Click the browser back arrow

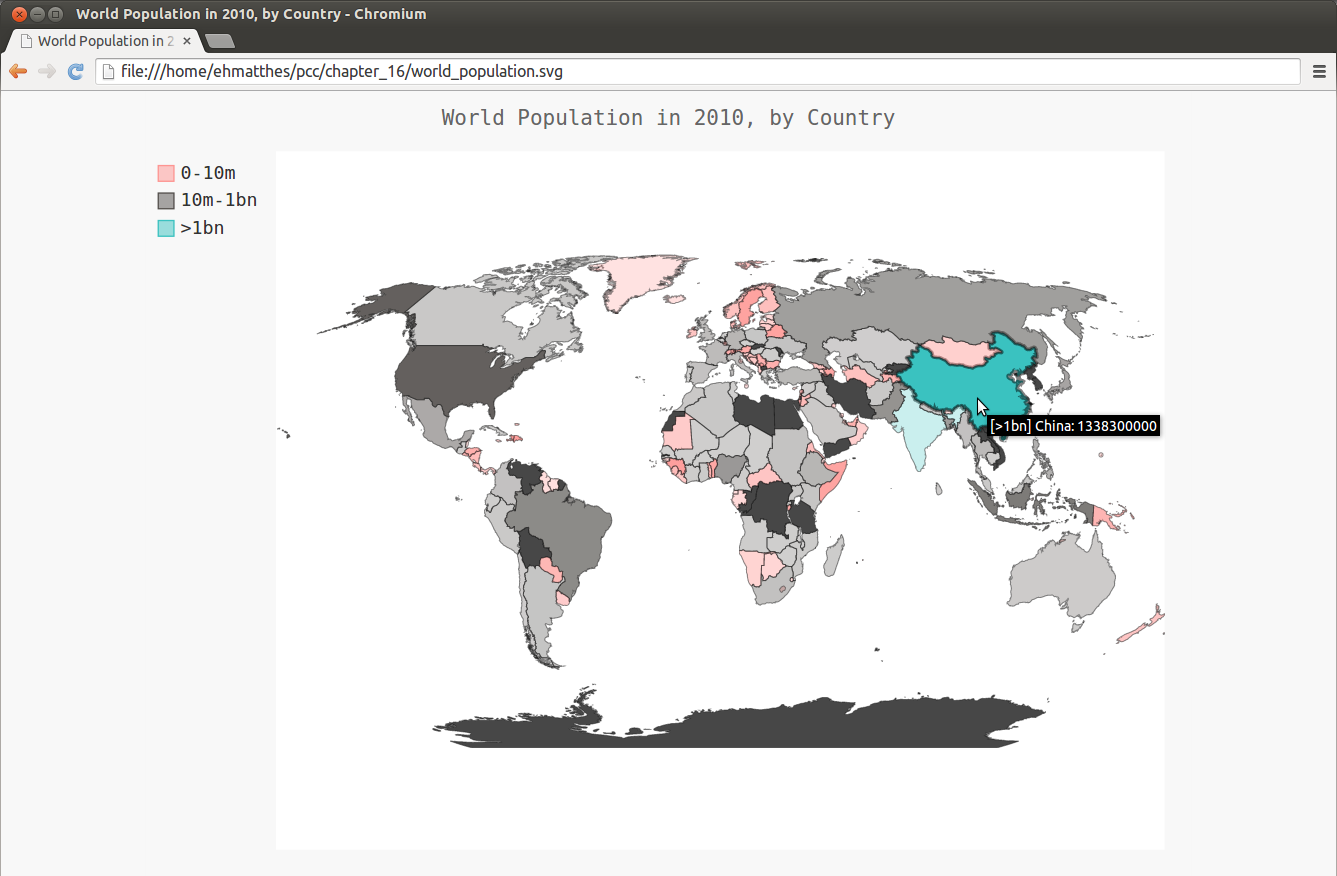point(17,71)
